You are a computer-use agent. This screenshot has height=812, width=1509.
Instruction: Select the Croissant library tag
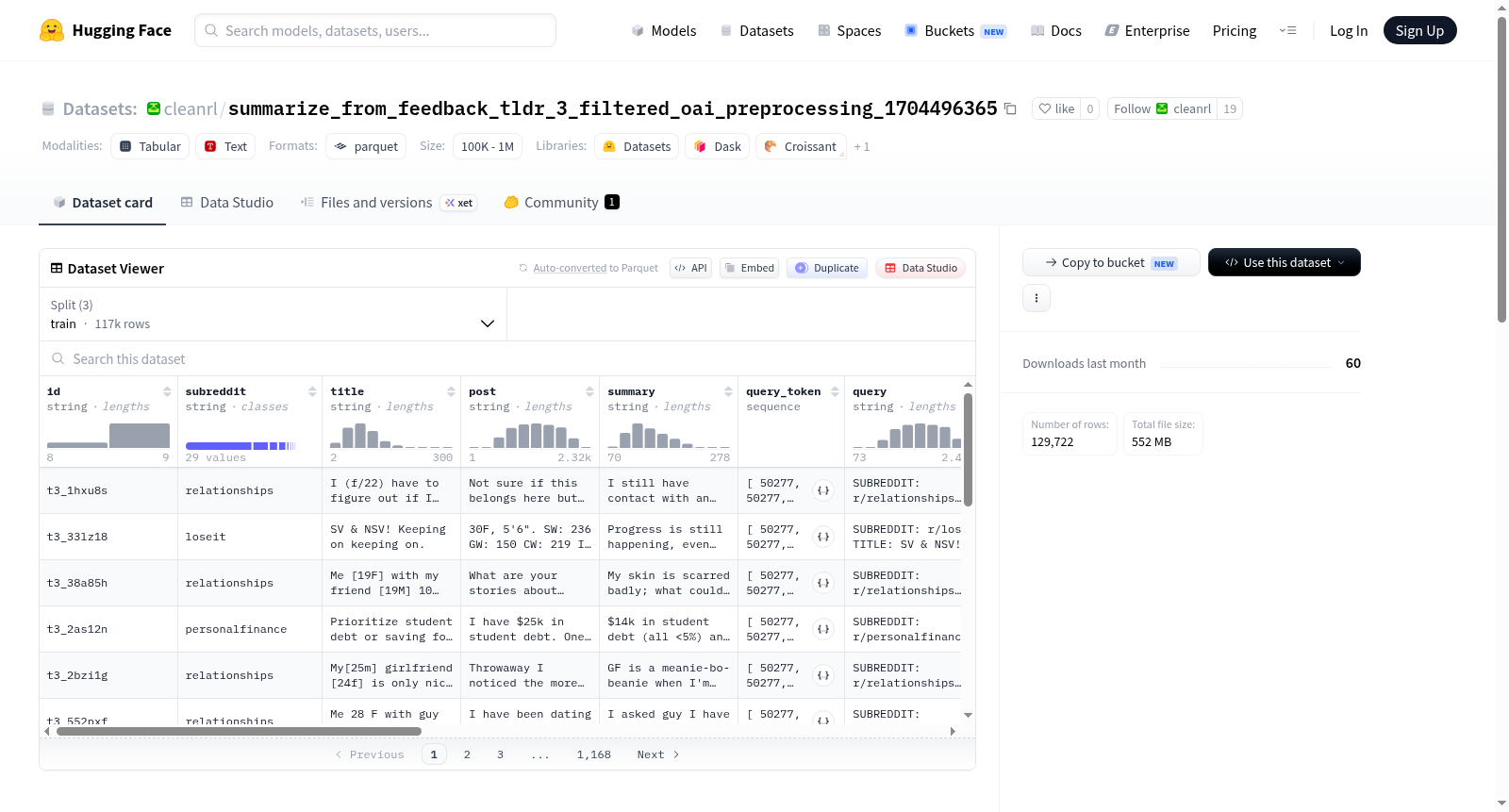(801, 146)
